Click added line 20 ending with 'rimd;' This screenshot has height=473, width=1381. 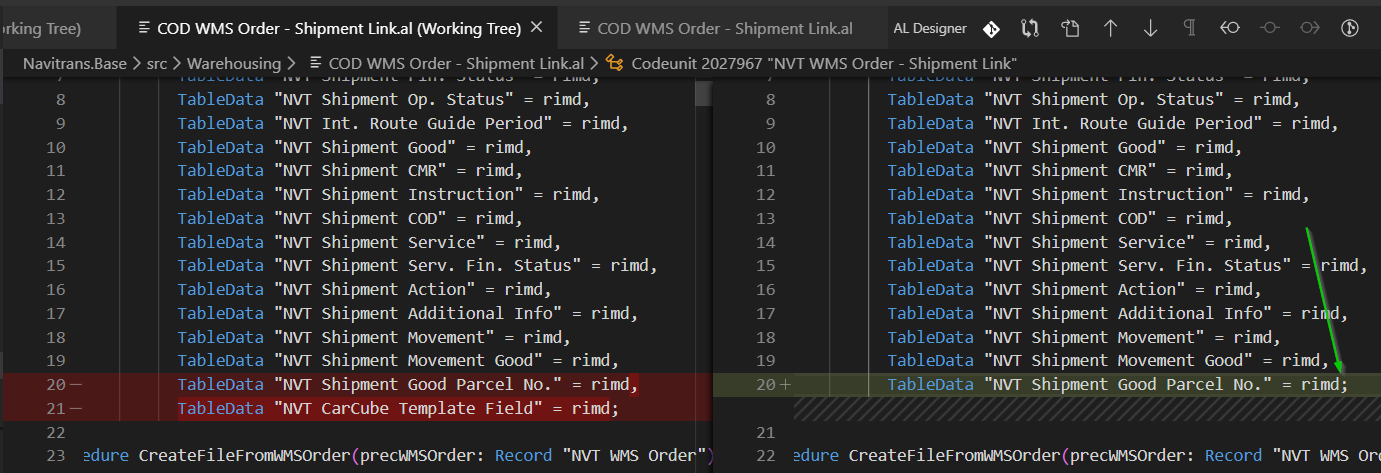[1118, 384]
